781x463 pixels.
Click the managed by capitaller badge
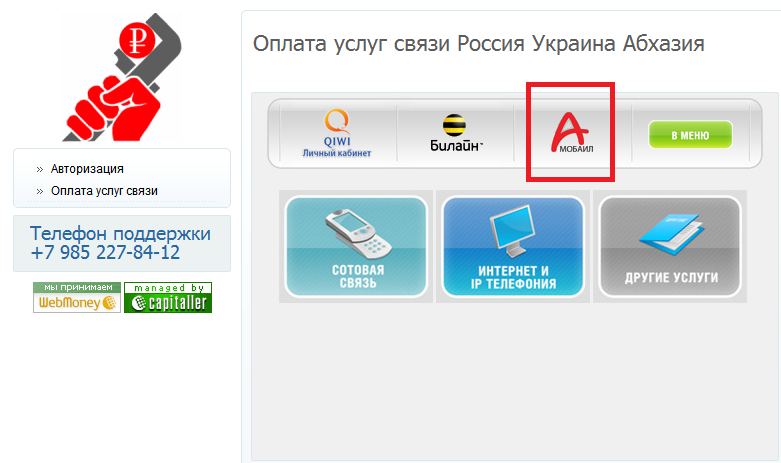168,298
